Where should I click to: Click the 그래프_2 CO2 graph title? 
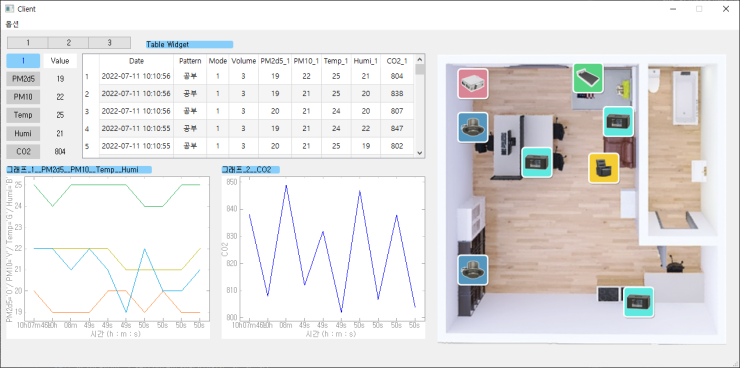251,169
